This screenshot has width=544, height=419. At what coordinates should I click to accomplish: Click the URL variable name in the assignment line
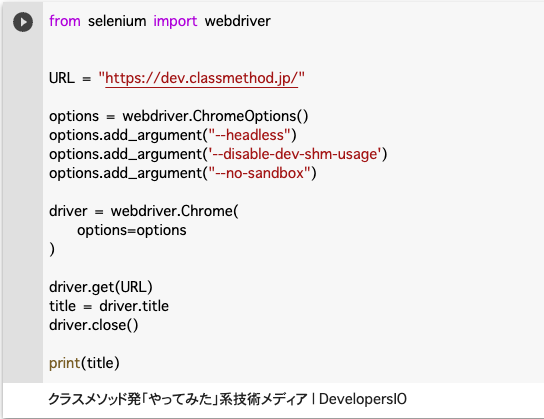[62, 78]
